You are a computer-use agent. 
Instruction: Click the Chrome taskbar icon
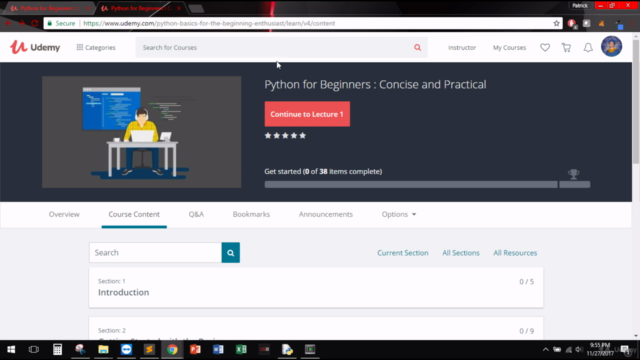172,350
